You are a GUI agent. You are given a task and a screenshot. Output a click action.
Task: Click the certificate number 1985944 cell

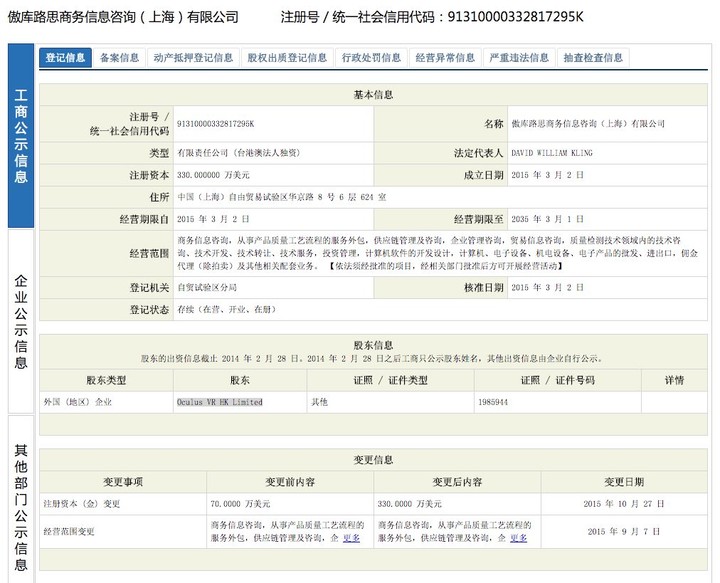click(x=493, y=402)
